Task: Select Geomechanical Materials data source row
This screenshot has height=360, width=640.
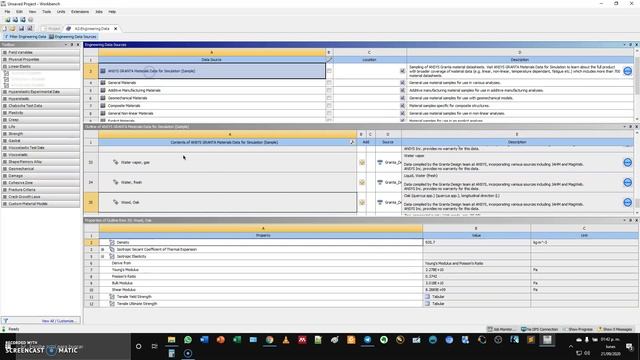Action: pyautogui.click(x=212, y=98)
